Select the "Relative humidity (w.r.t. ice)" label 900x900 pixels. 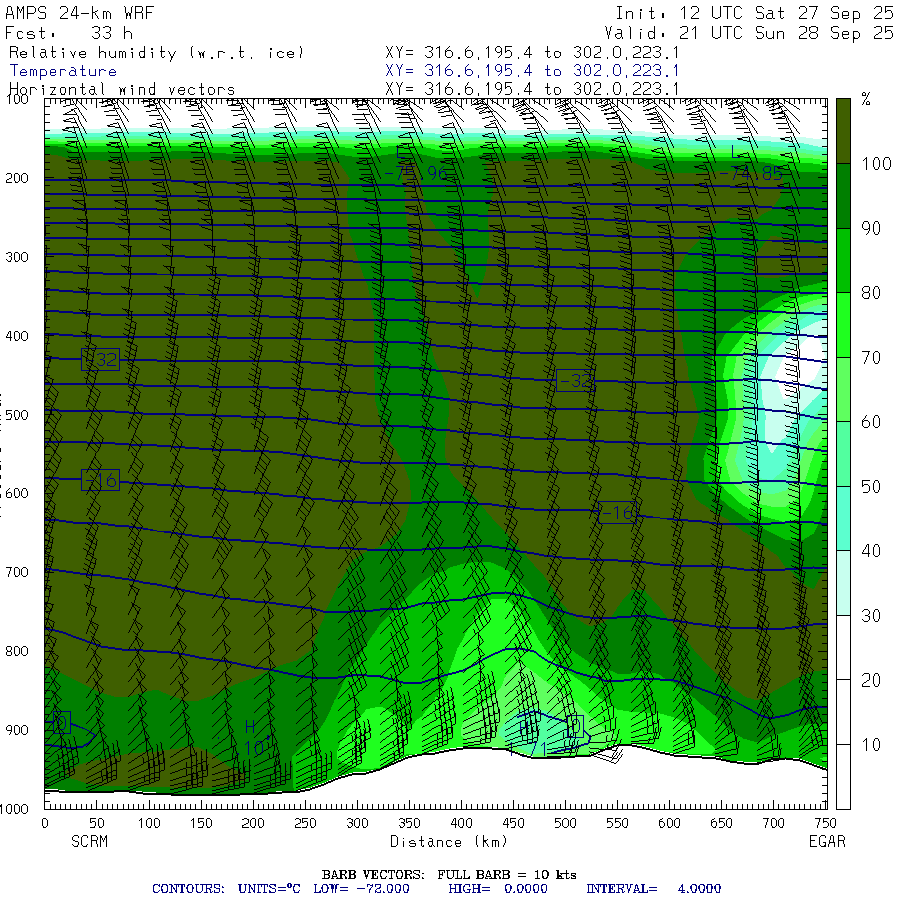point(156,53)
